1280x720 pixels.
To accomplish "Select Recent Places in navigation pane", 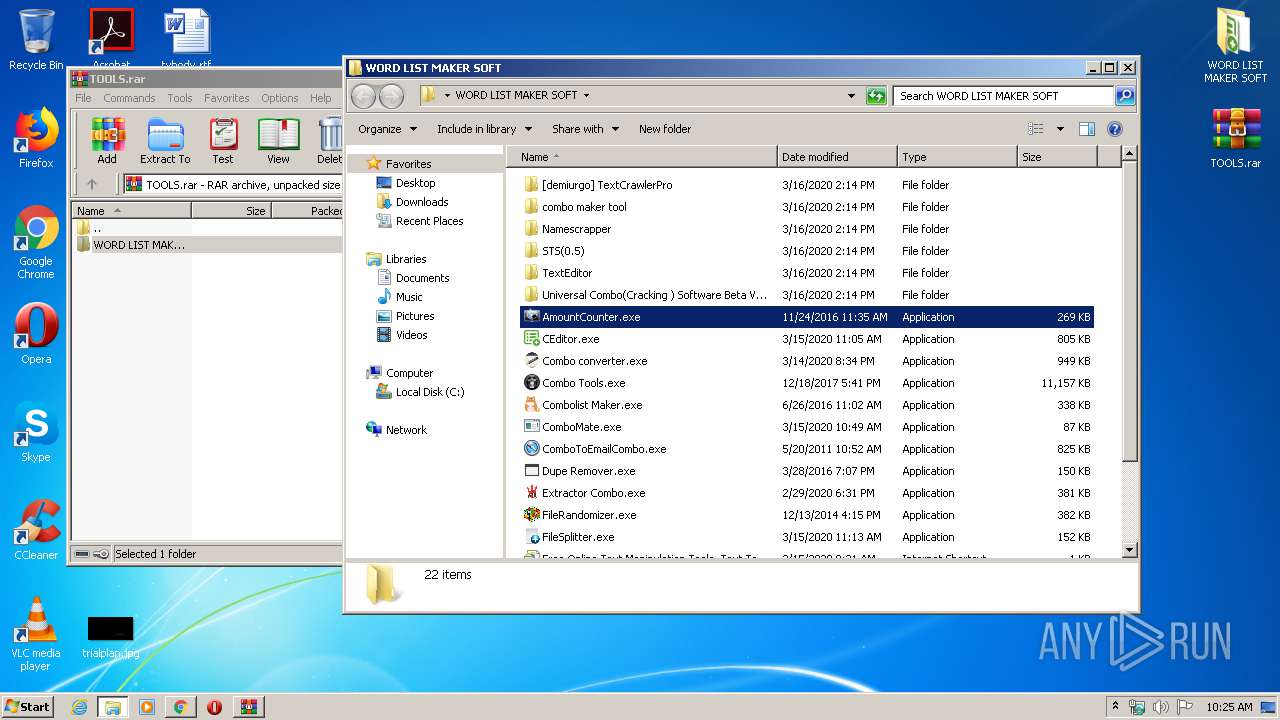I will [429, 221].
